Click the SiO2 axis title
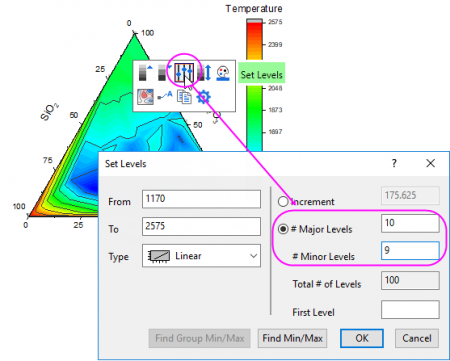Screen dimensions: 450x361 tap(49, 112)
